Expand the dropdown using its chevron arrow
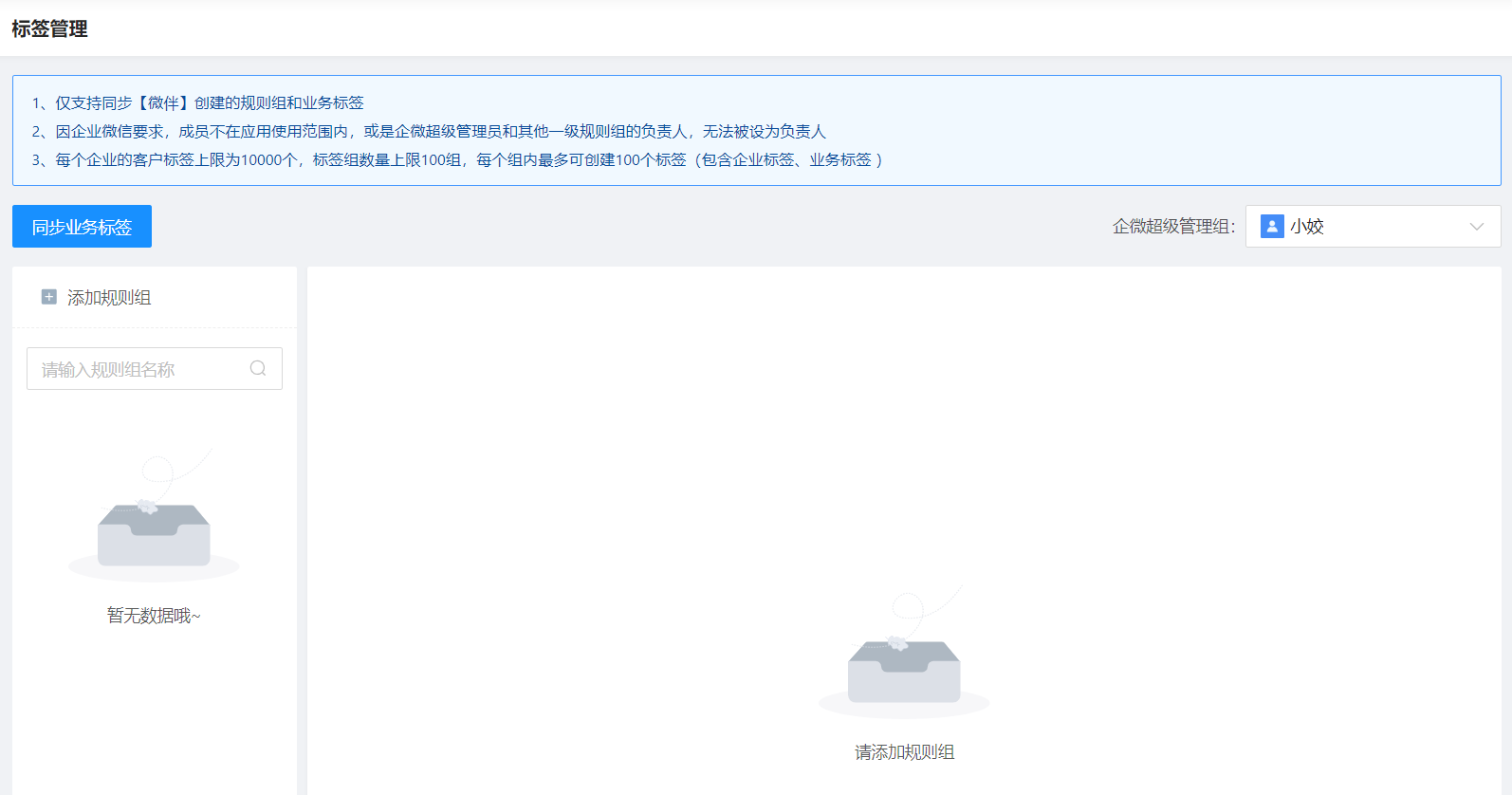This screenshot has width=1512, height=795. click(1476, 227)
